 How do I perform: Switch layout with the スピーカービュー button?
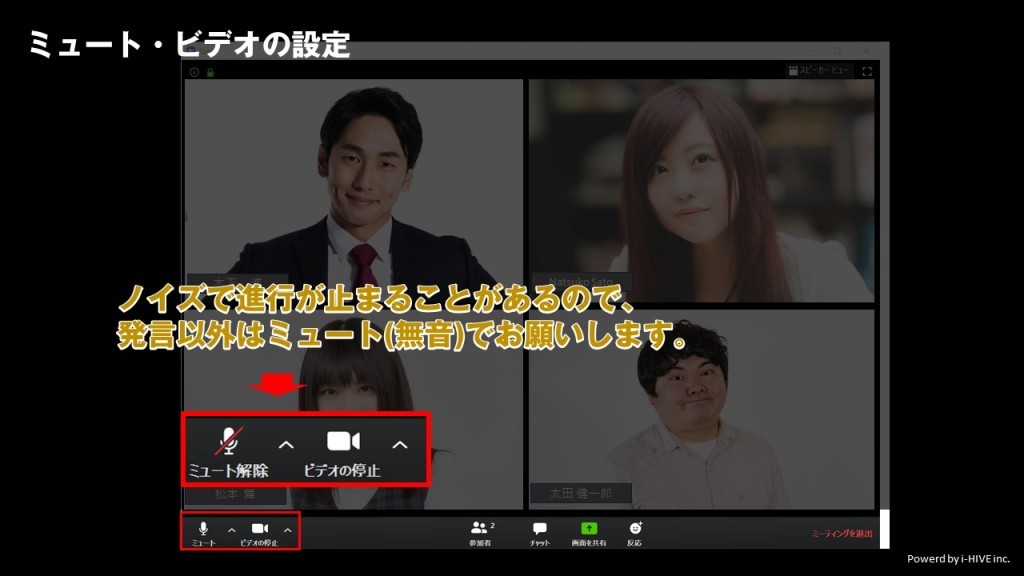819,71
